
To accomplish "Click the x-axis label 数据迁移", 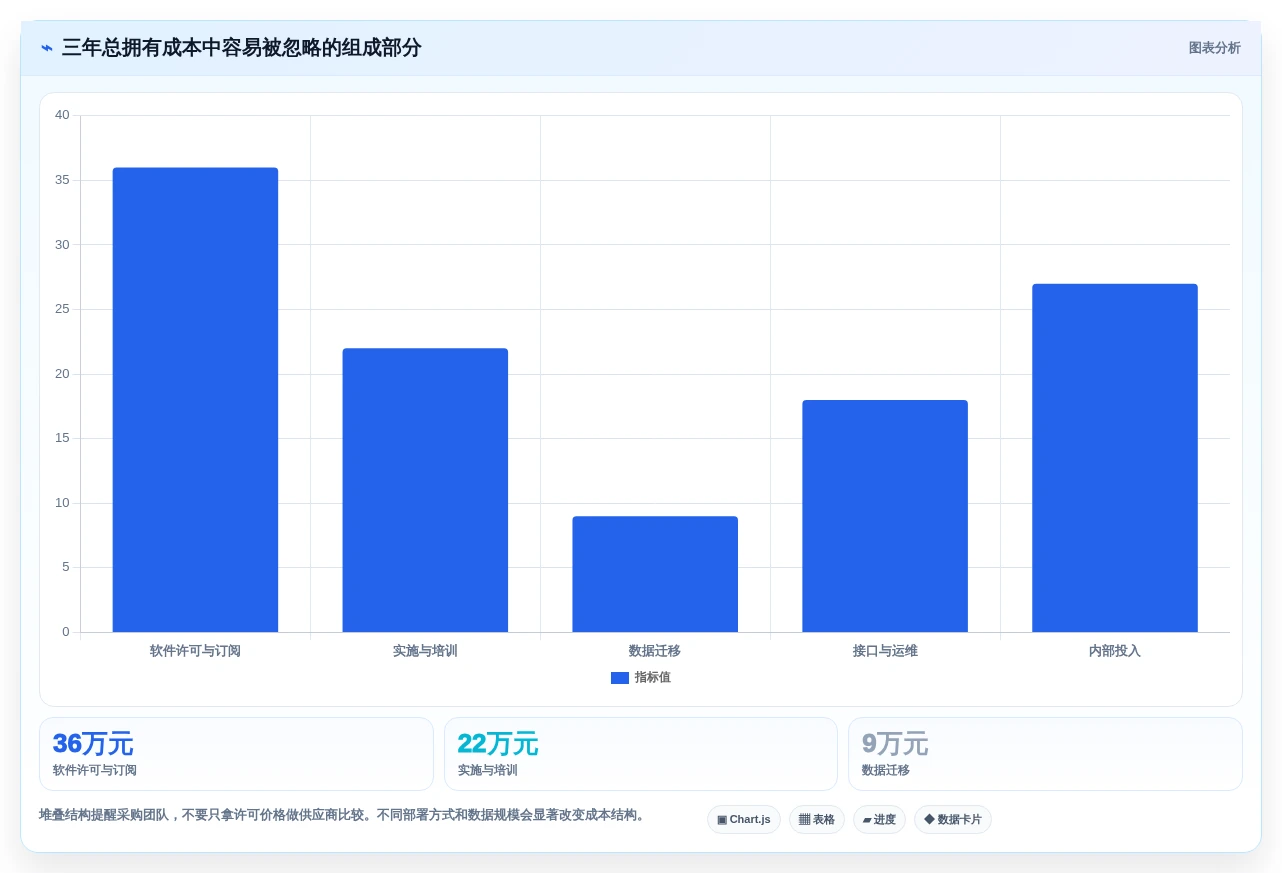I will point(655,651).
